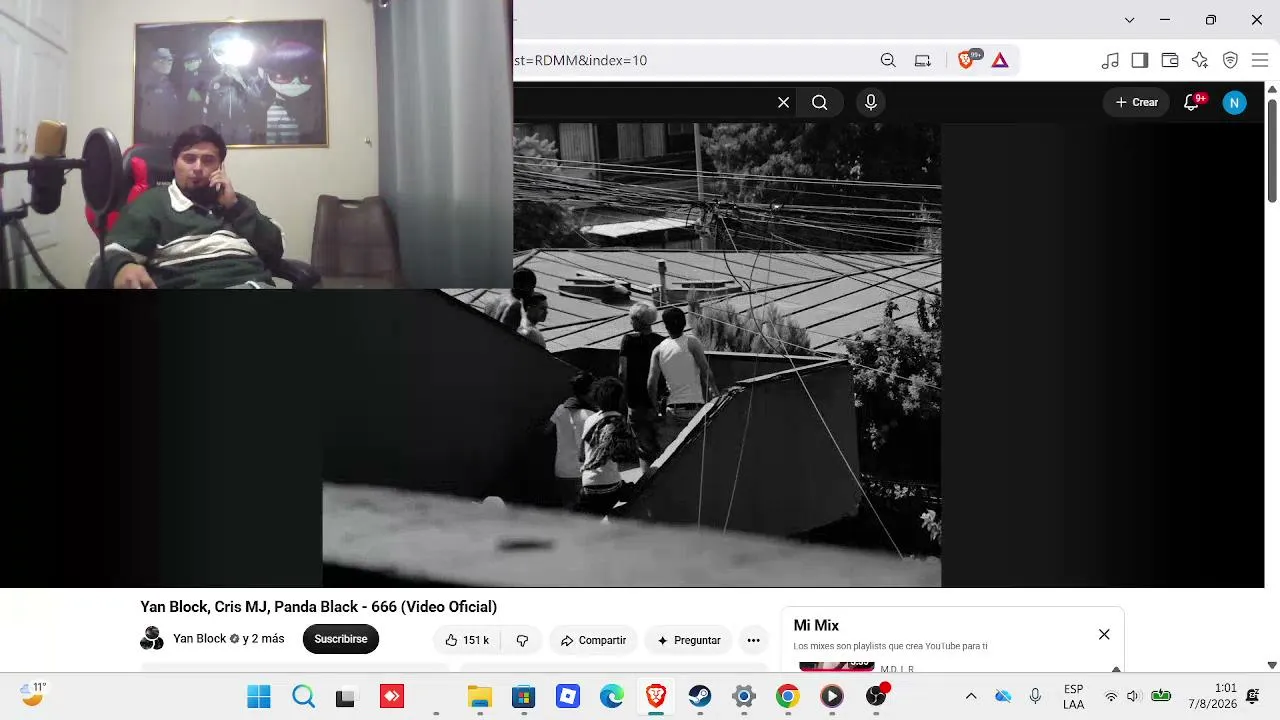Click the Preguntar button
Viewport: 1280px width, 720px height.
pyautogui.click(x=689, y=640)
